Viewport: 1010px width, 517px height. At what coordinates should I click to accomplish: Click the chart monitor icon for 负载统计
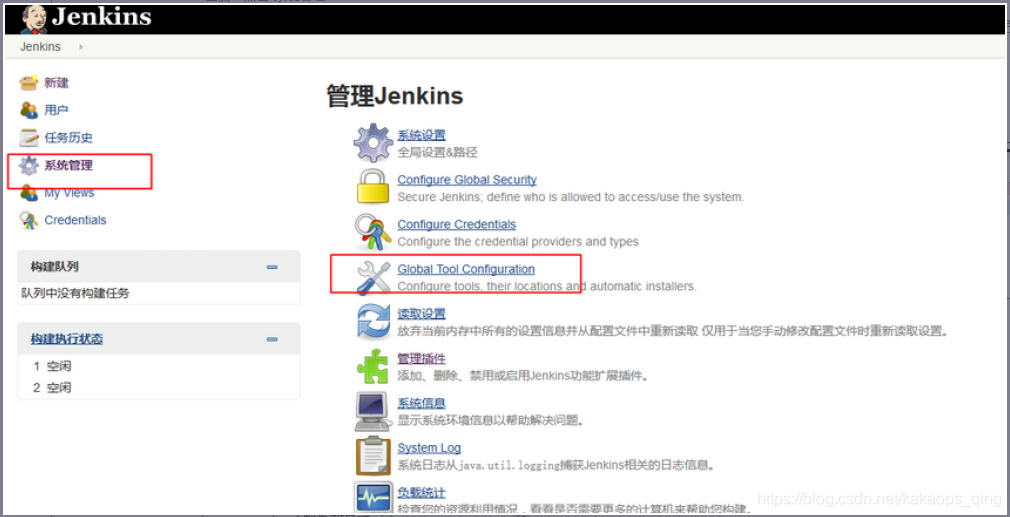[x=373, y=498]
